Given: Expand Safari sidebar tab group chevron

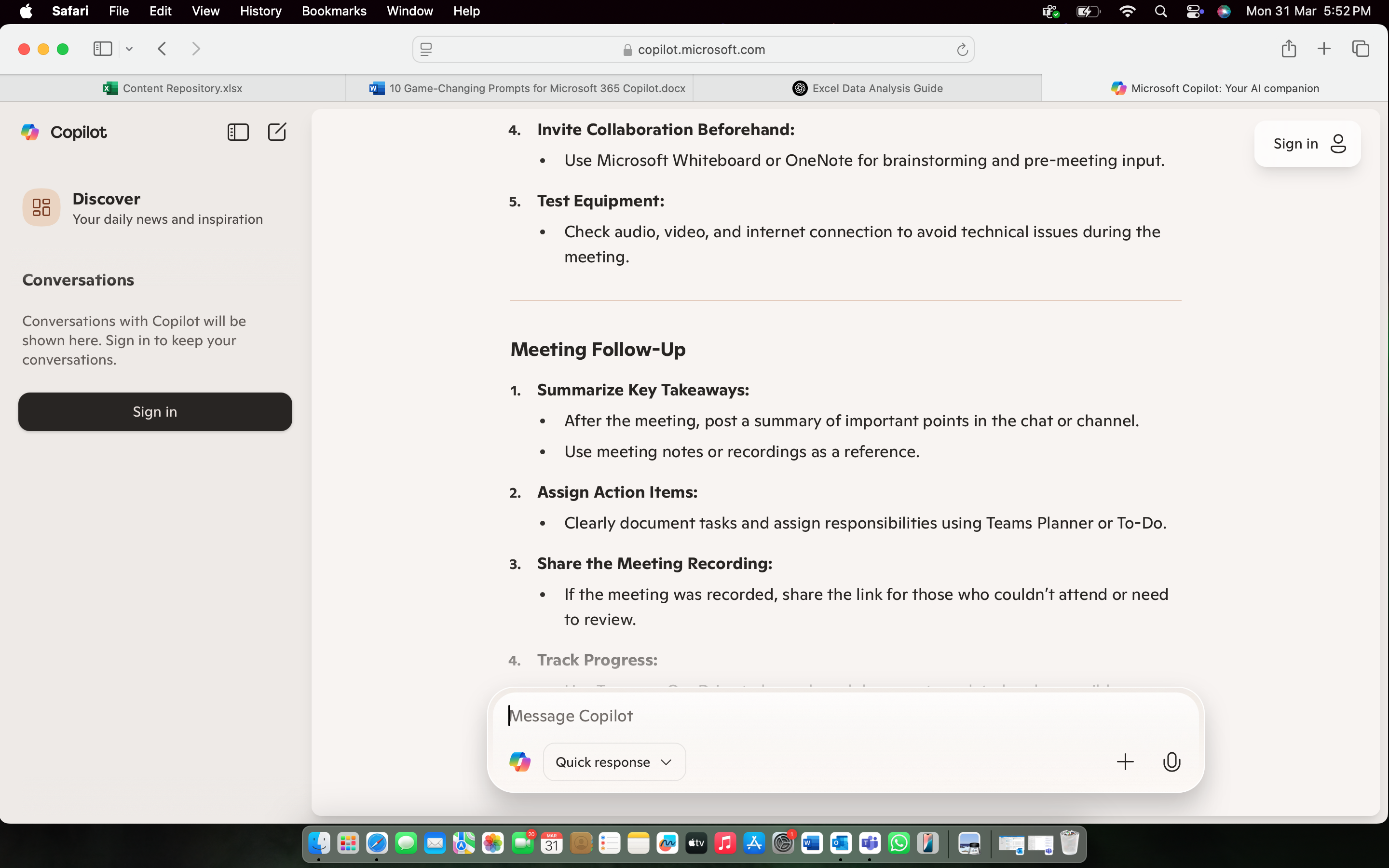Looking at the screenshot, I should click(129, 49).
